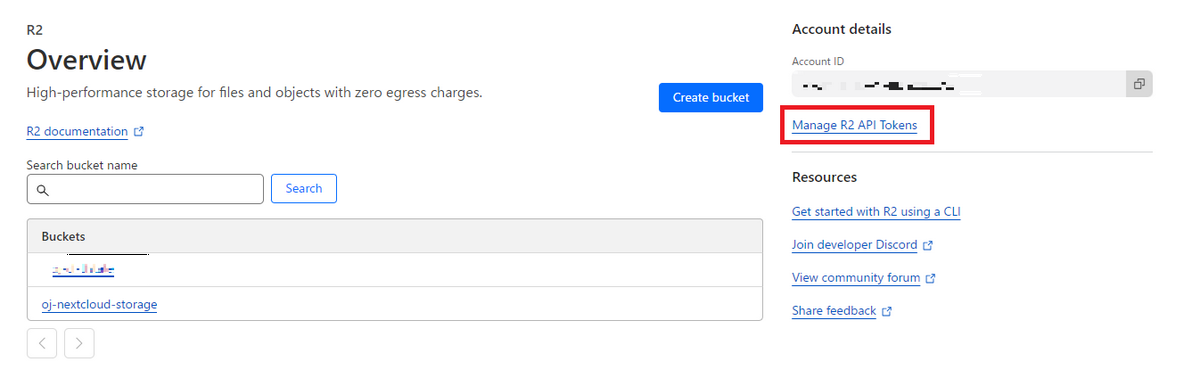
Task: Click external link icon next to Share feedback
Action: [x=887, y=311]
